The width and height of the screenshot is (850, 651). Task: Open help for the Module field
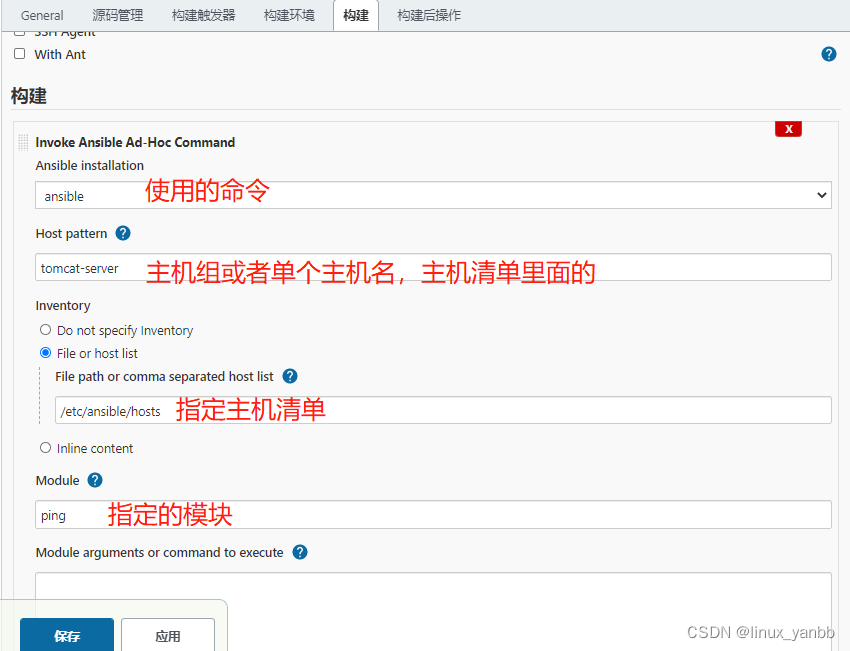pyautogui.click(x=94, y=480)
